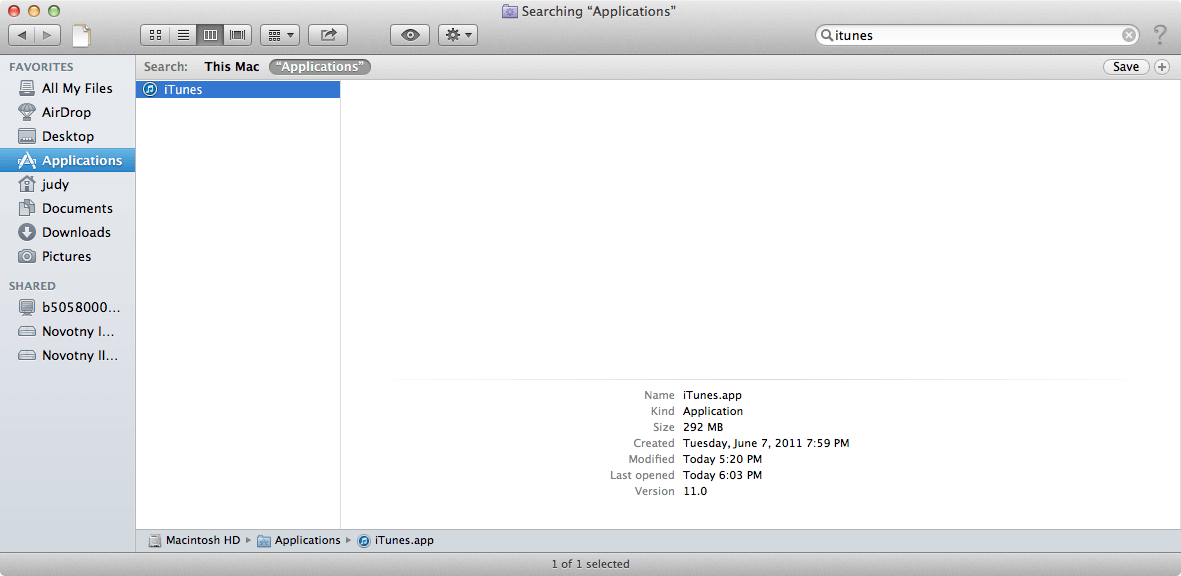Click the "1 of 1 selected" status text

pos(590,564)
